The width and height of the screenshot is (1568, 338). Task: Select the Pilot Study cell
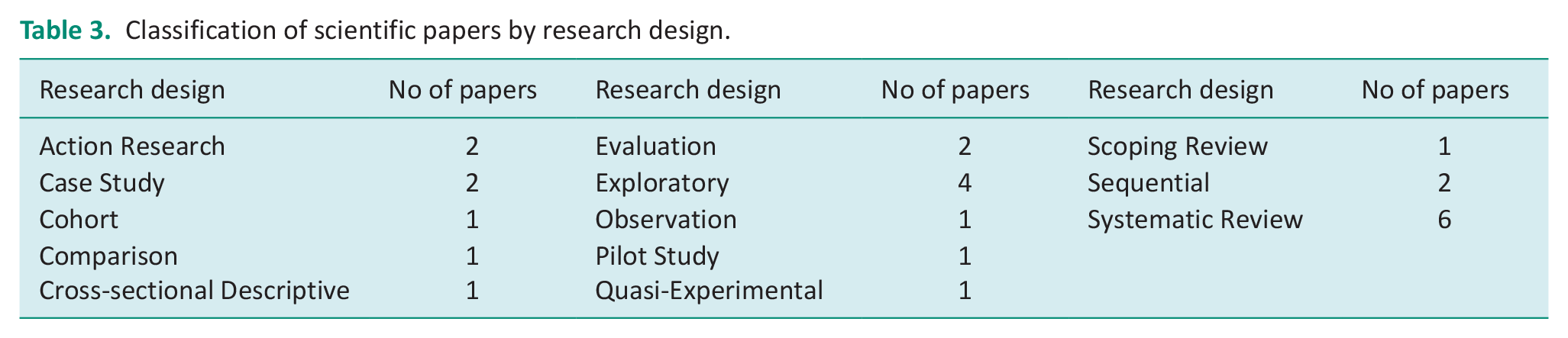[x=657, y=256]
